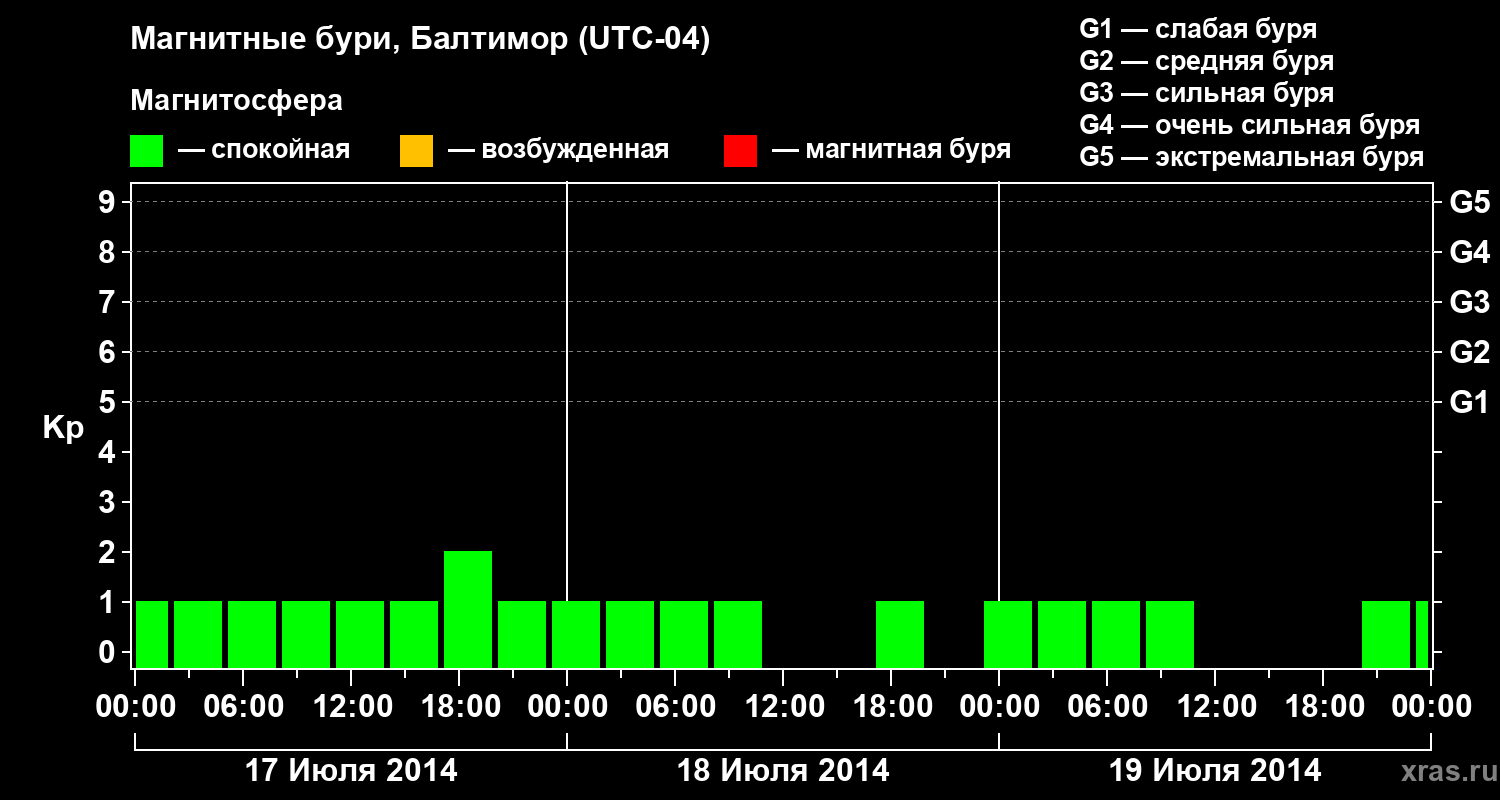The width and height of the screenshot is (1500, 800).
Task: Click the first '00:00' label at the chart start
Action: tap(135, 707)
